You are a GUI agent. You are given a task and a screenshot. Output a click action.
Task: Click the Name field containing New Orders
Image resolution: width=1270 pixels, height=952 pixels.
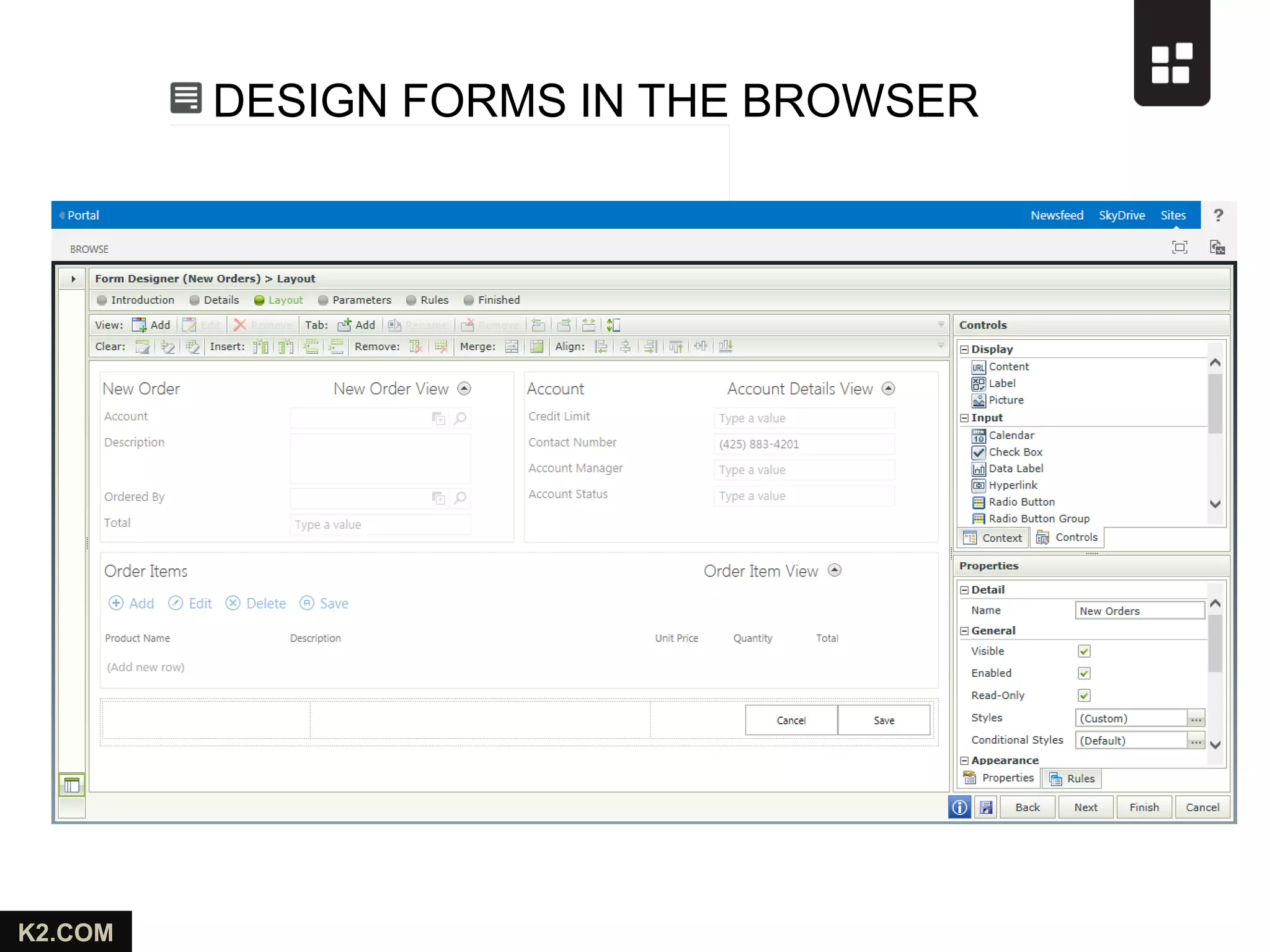tap(1140, 610)
